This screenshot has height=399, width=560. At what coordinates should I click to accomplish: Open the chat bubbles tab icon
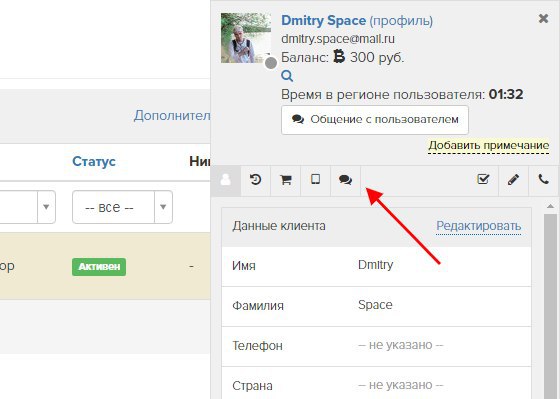coord(345,180)
